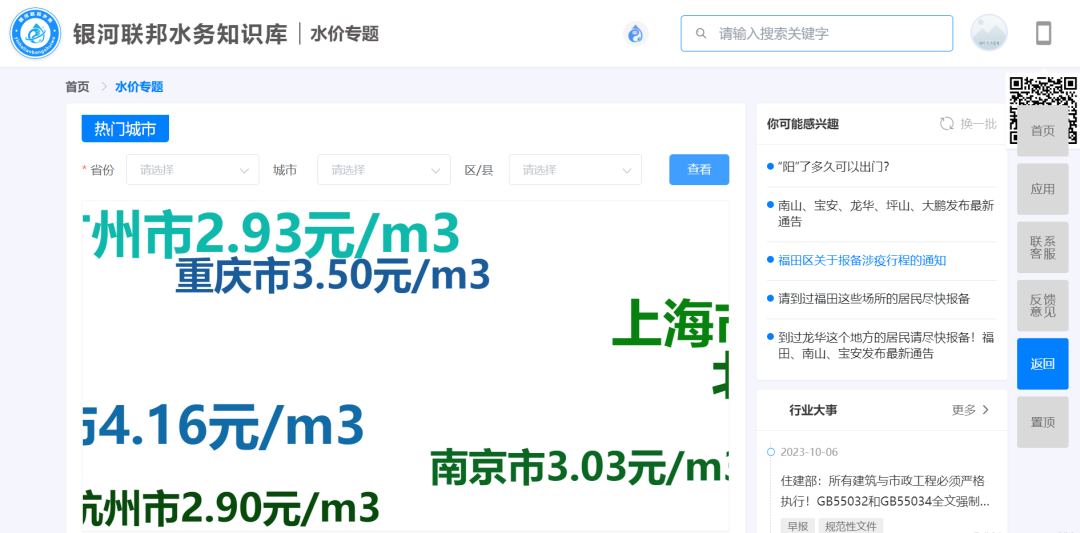Open the water drop assistant icon
Screen dimensions: 1080x533
point(636,33)
